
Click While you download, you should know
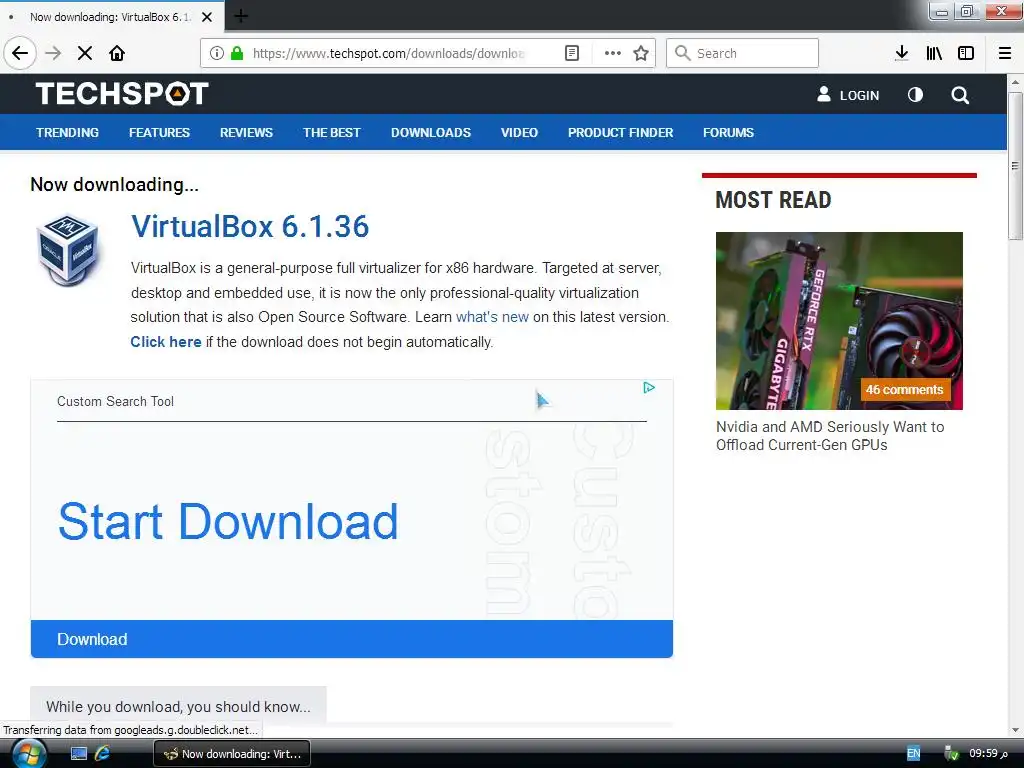[x=178, y=706]
